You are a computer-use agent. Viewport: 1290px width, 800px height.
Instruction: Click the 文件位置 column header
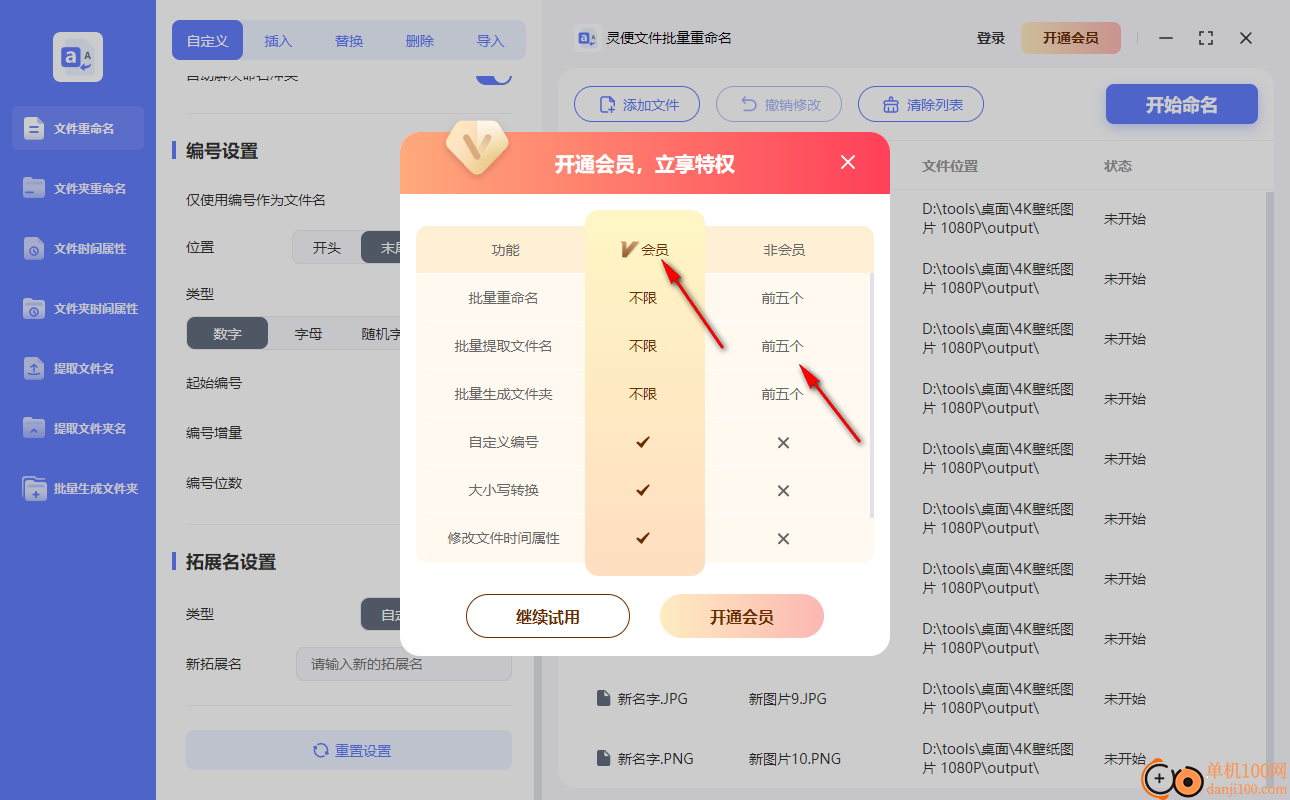[950, 166]
